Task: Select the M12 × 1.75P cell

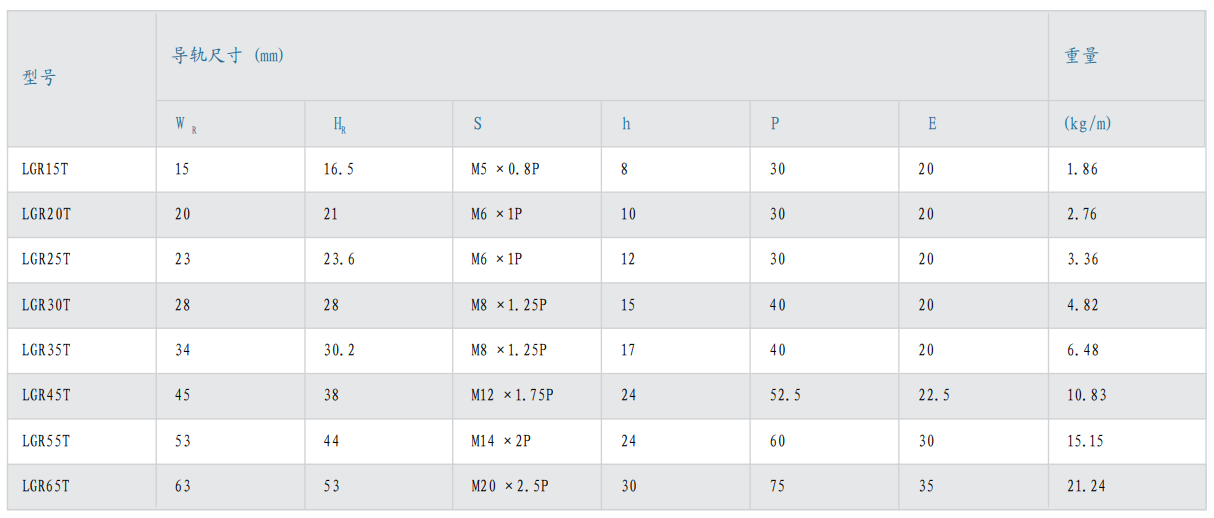Action: [512, 395]
